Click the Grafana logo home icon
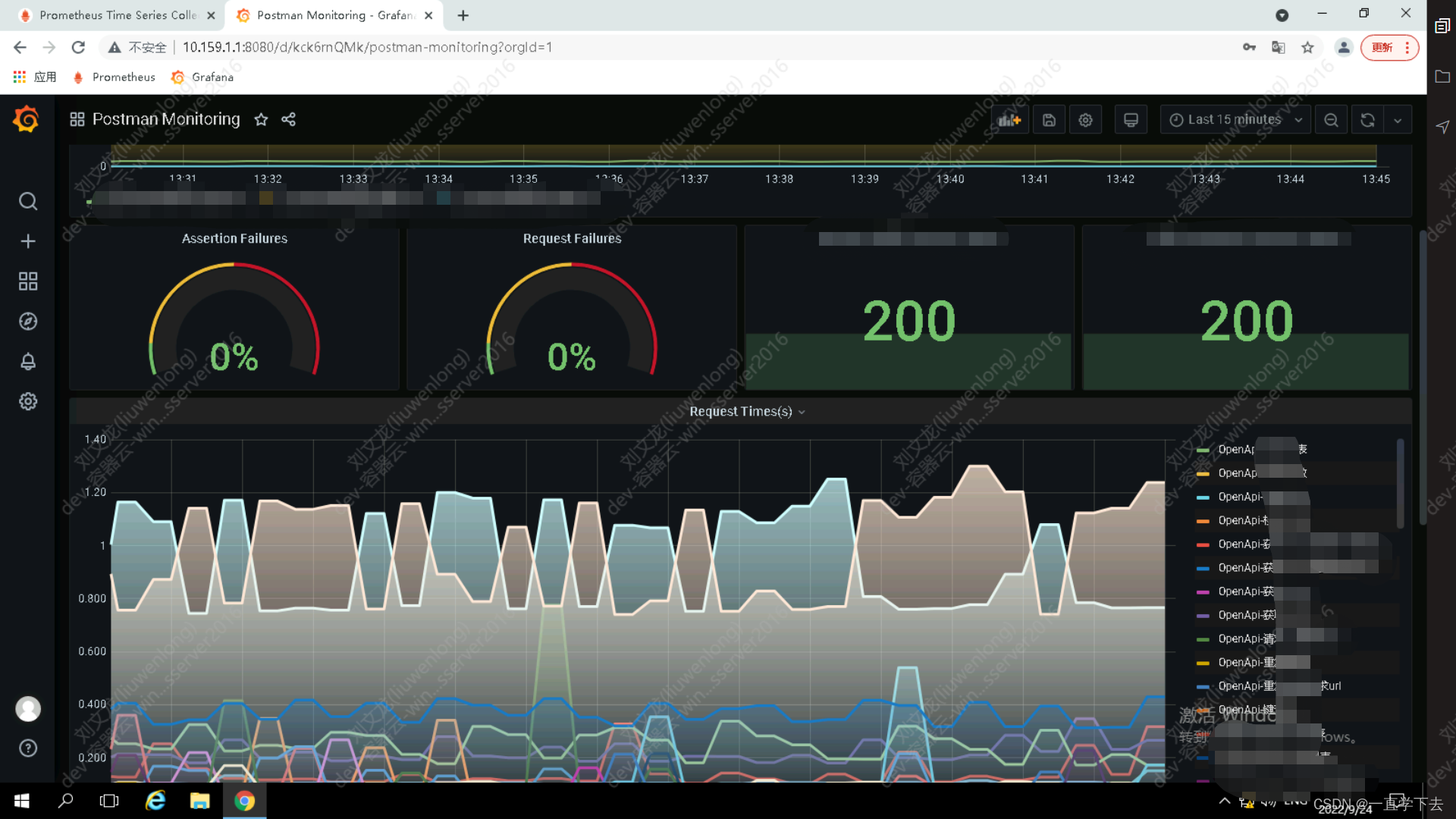Screen dimensions: 1456x819 point(27,119)
